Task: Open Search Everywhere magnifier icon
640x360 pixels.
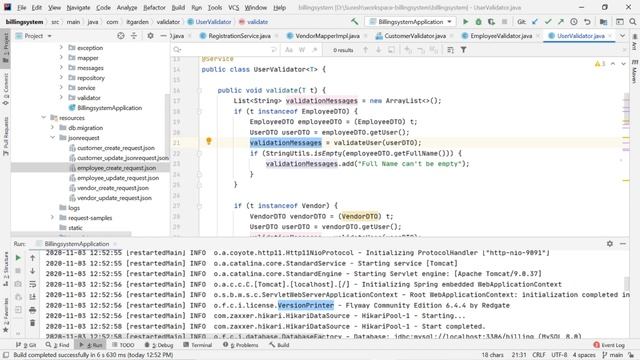Action: [633, 22]
